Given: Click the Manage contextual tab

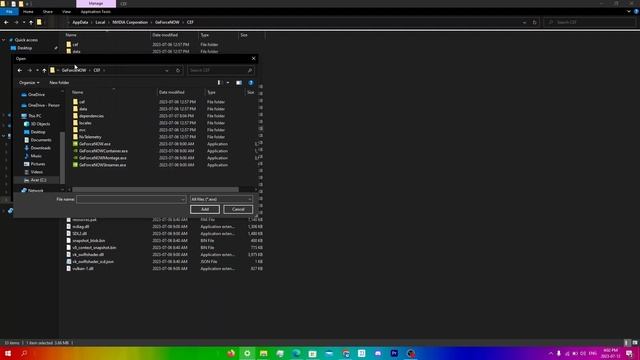Looking at the screenshot, I should point(96,4).
